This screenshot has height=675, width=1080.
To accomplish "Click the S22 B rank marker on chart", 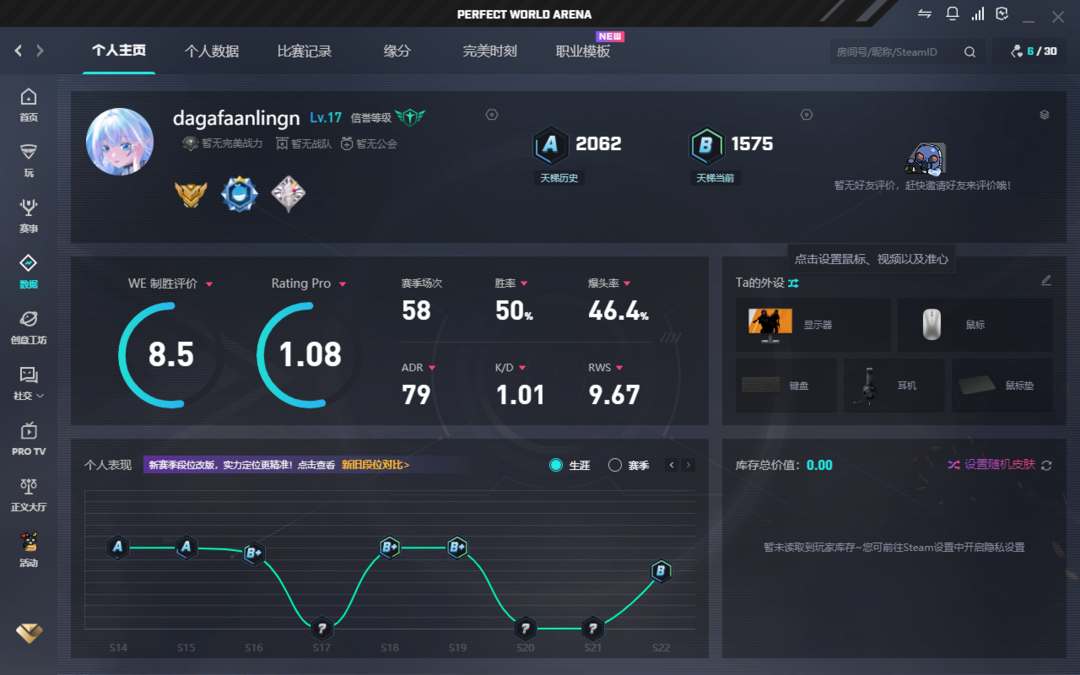I will 660,571.
